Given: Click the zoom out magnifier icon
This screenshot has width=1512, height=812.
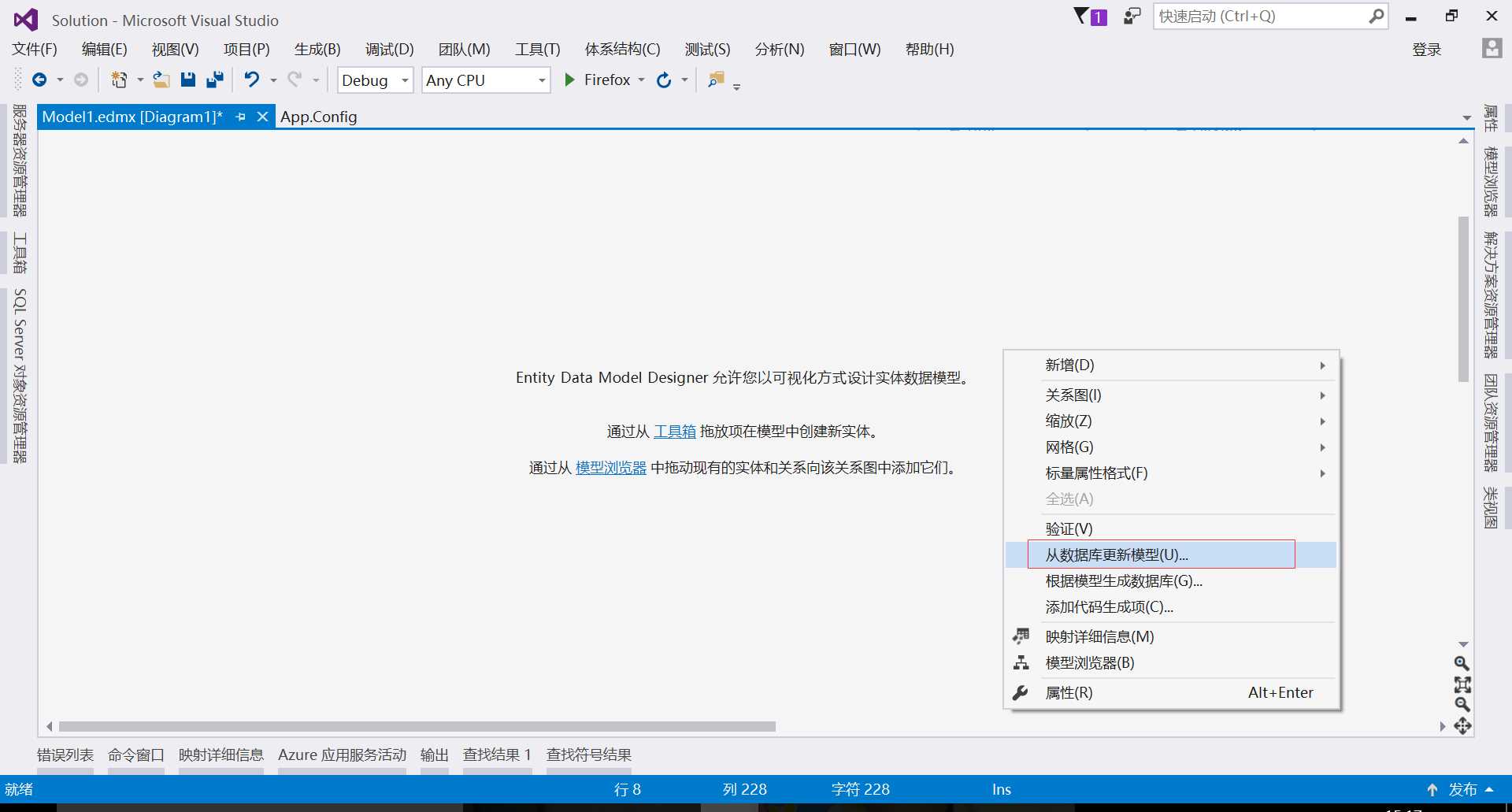Looking at the screenshot, I should (1462, 704).
